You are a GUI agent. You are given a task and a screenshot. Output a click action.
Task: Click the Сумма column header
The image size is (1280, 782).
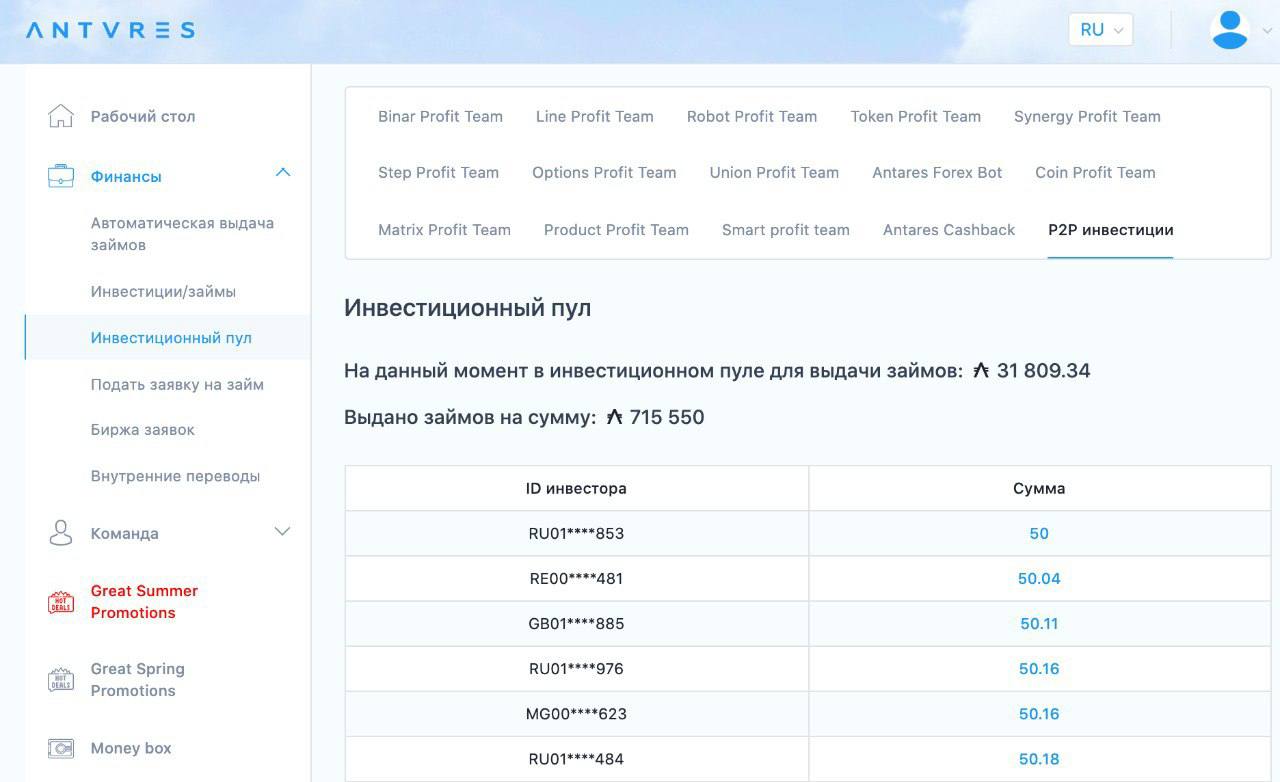1039,489
